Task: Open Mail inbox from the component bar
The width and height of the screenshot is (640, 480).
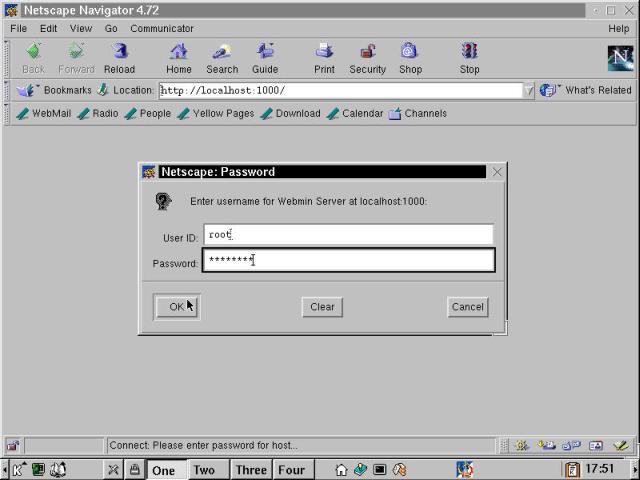Action: pyautogui.click(x=547, y=445)
